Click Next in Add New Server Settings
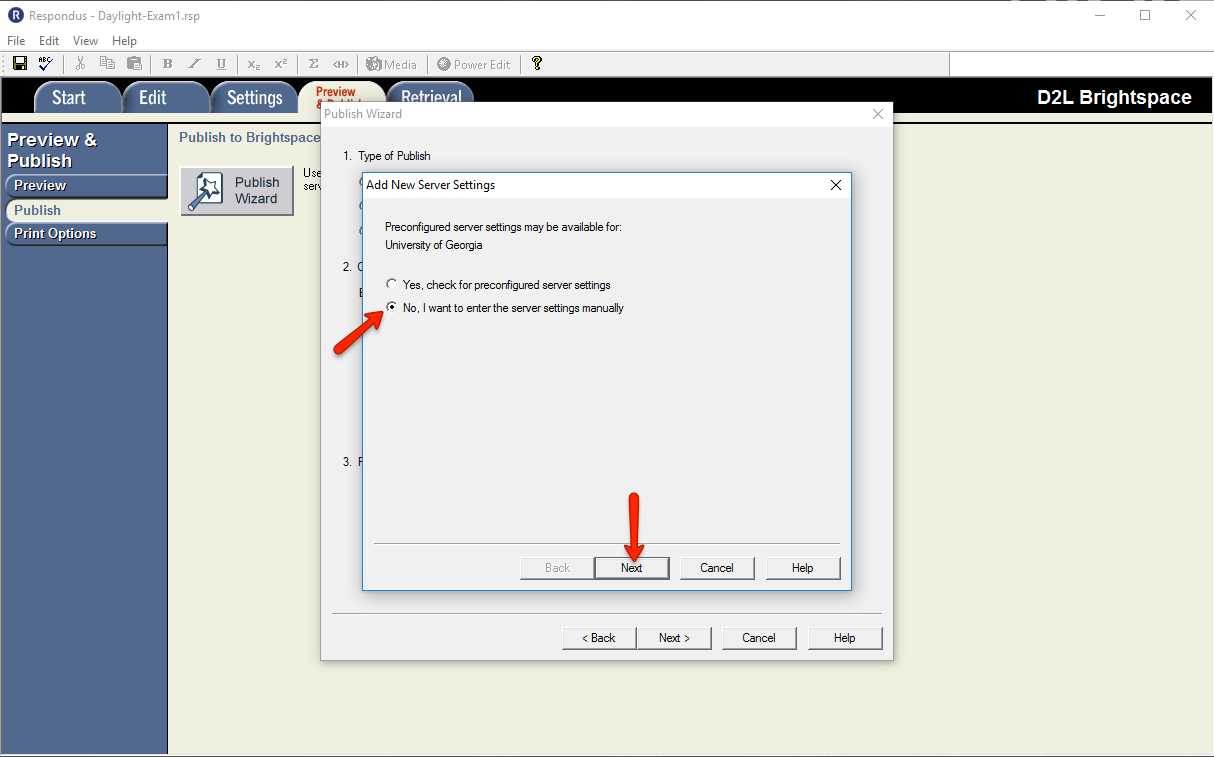Image resolution: width=1214 pixels, height=757 pixels. pyautogui.click(x=631, y=568)
